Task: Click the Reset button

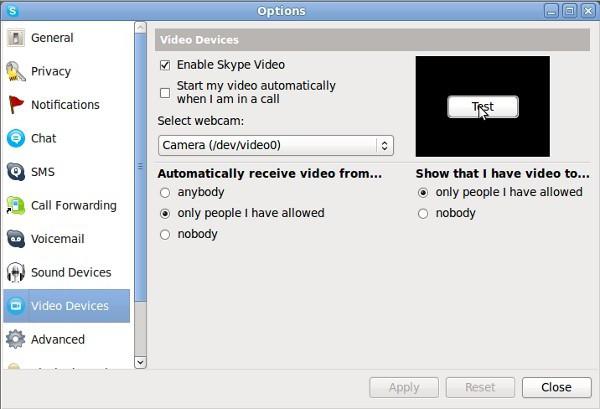Action: 480,387
